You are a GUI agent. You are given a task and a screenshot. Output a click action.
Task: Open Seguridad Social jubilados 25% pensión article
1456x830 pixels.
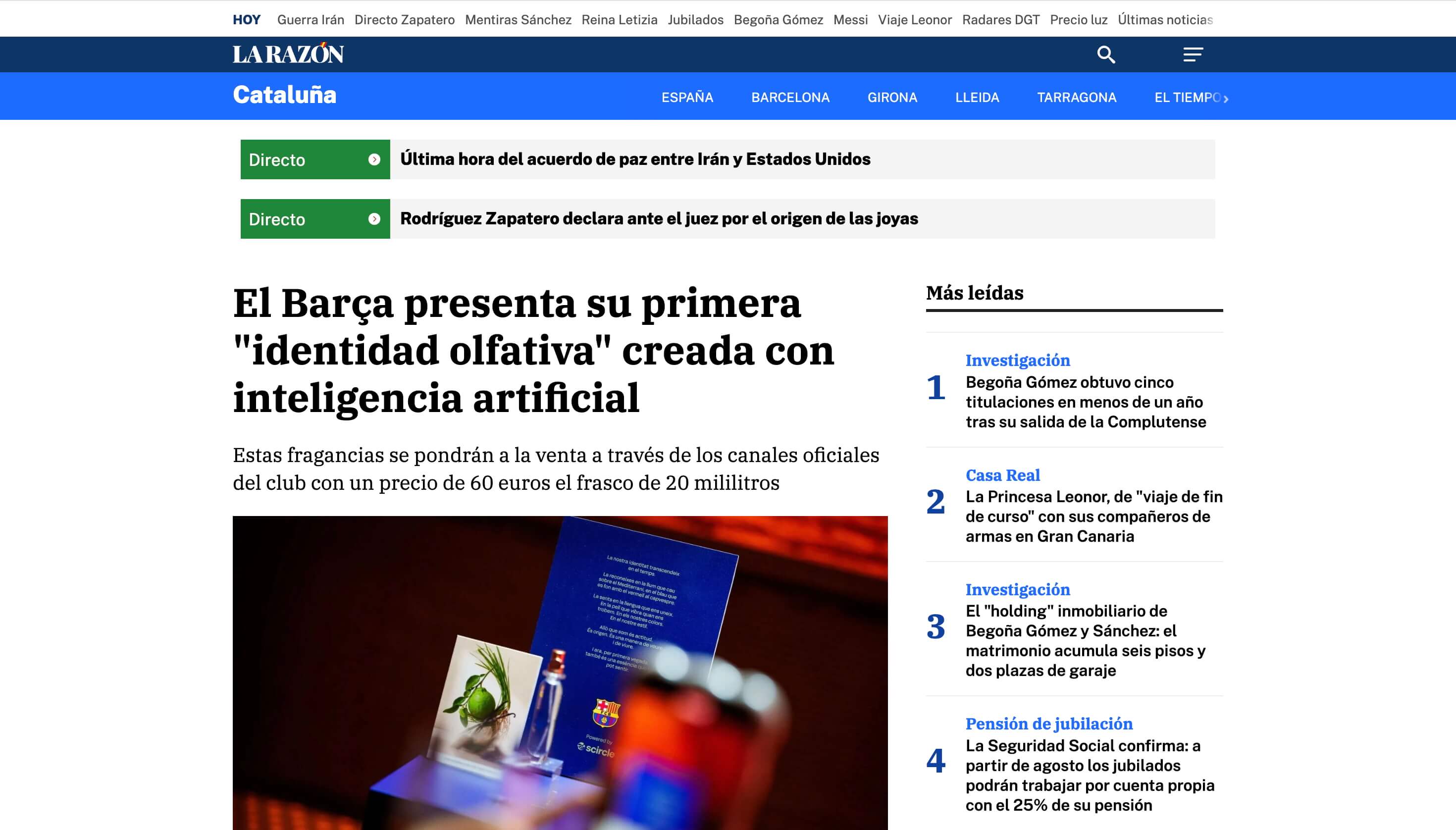[1090, 775]
